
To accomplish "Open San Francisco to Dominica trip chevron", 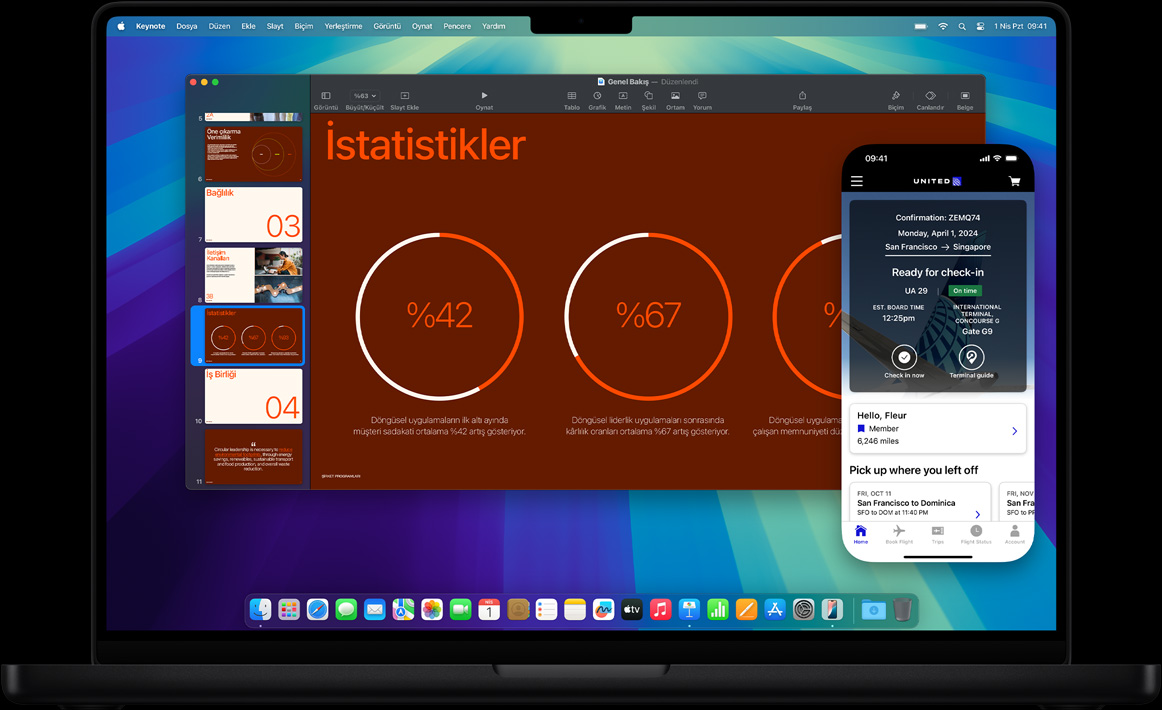I will pyautogui.click(x=977, y=514).
